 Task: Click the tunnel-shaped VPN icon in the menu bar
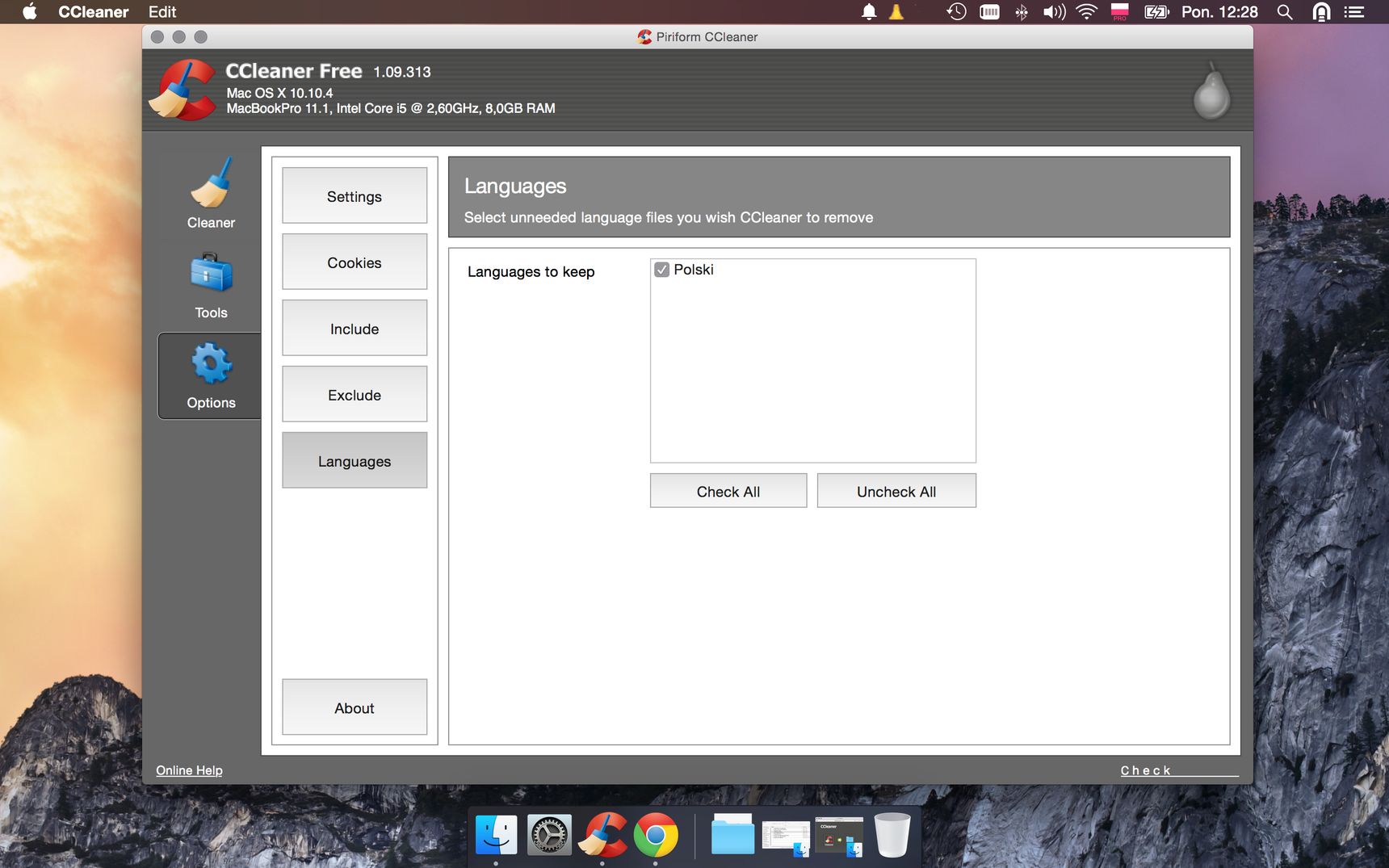[x=1321, y=11]
